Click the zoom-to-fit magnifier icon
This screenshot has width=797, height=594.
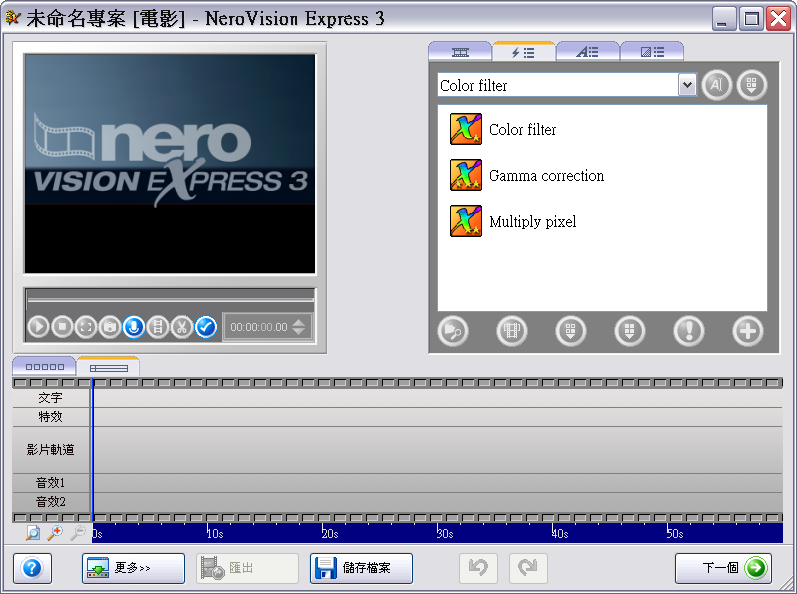(33, 533)
